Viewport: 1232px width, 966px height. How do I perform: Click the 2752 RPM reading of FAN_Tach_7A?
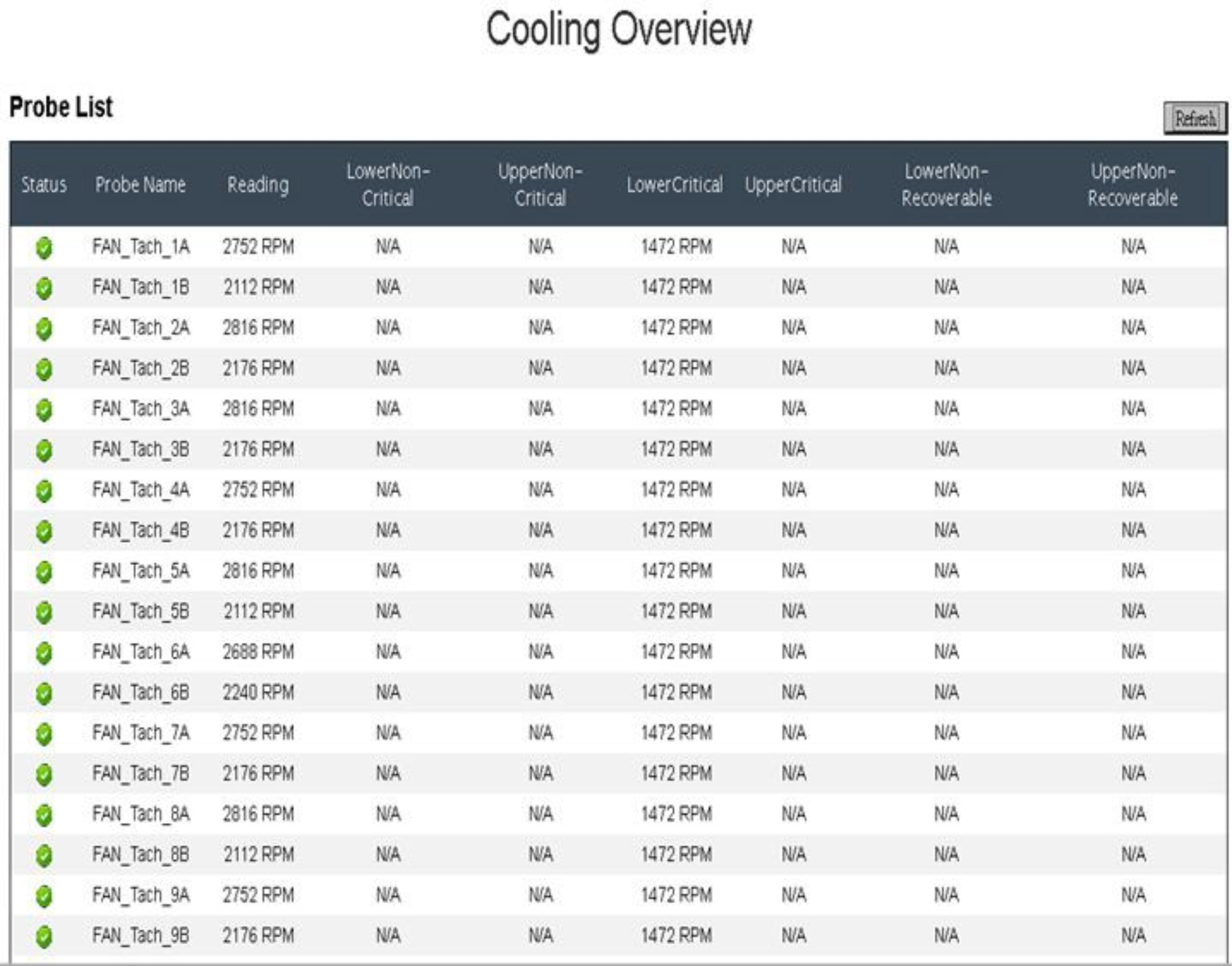click(x=258, y=733)
